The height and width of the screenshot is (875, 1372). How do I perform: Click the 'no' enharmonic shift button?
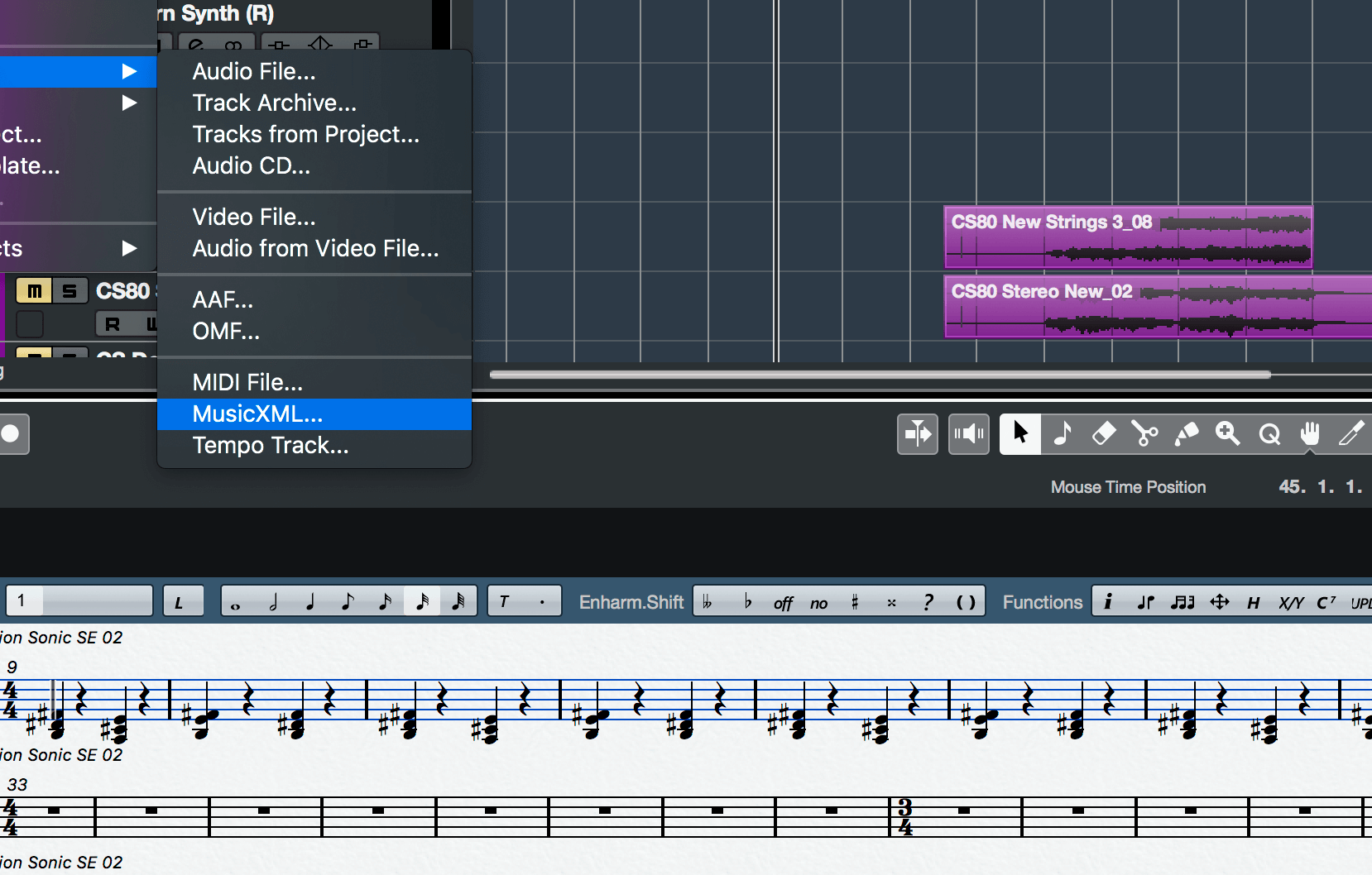click(819, 603)
